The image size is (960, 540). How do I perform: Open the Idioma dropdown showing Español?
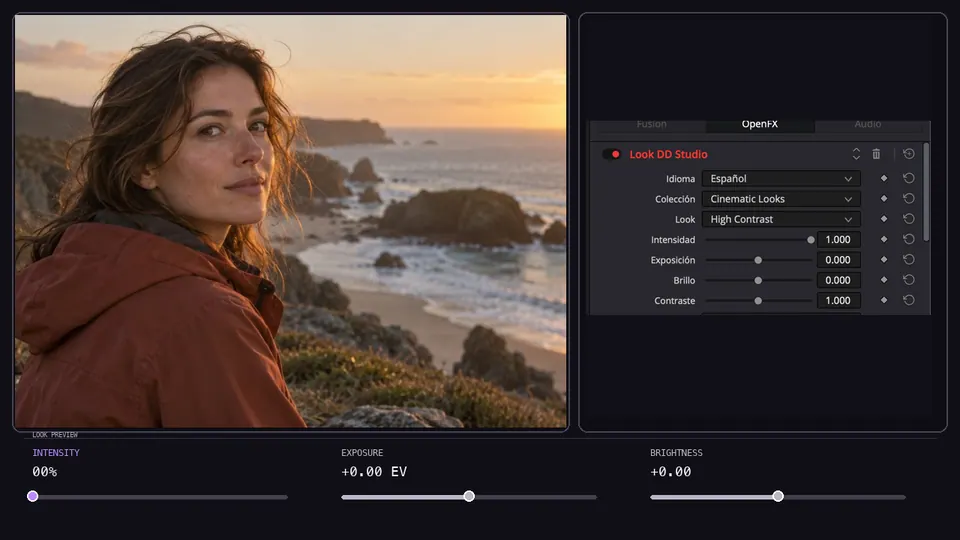[781, 178]
